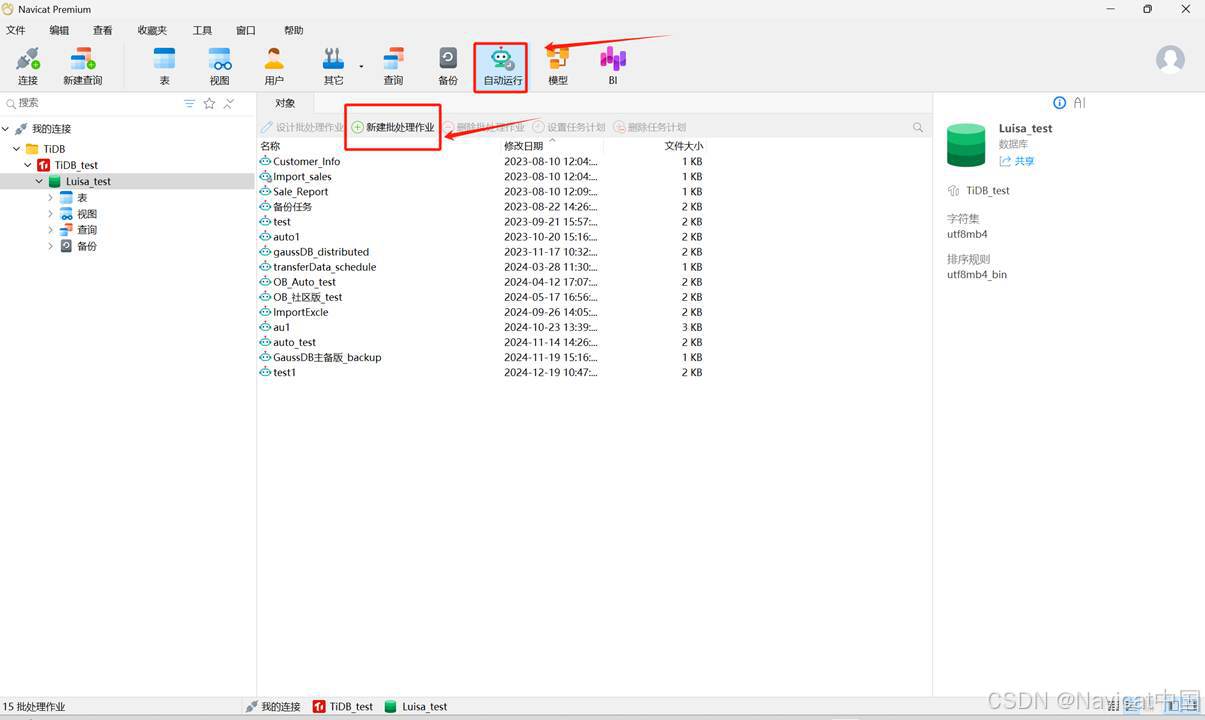The image size is (1205, 720).
Task: Expand the 备份 node in the tree
Action: pyautogui.click(x=51, y=246)
